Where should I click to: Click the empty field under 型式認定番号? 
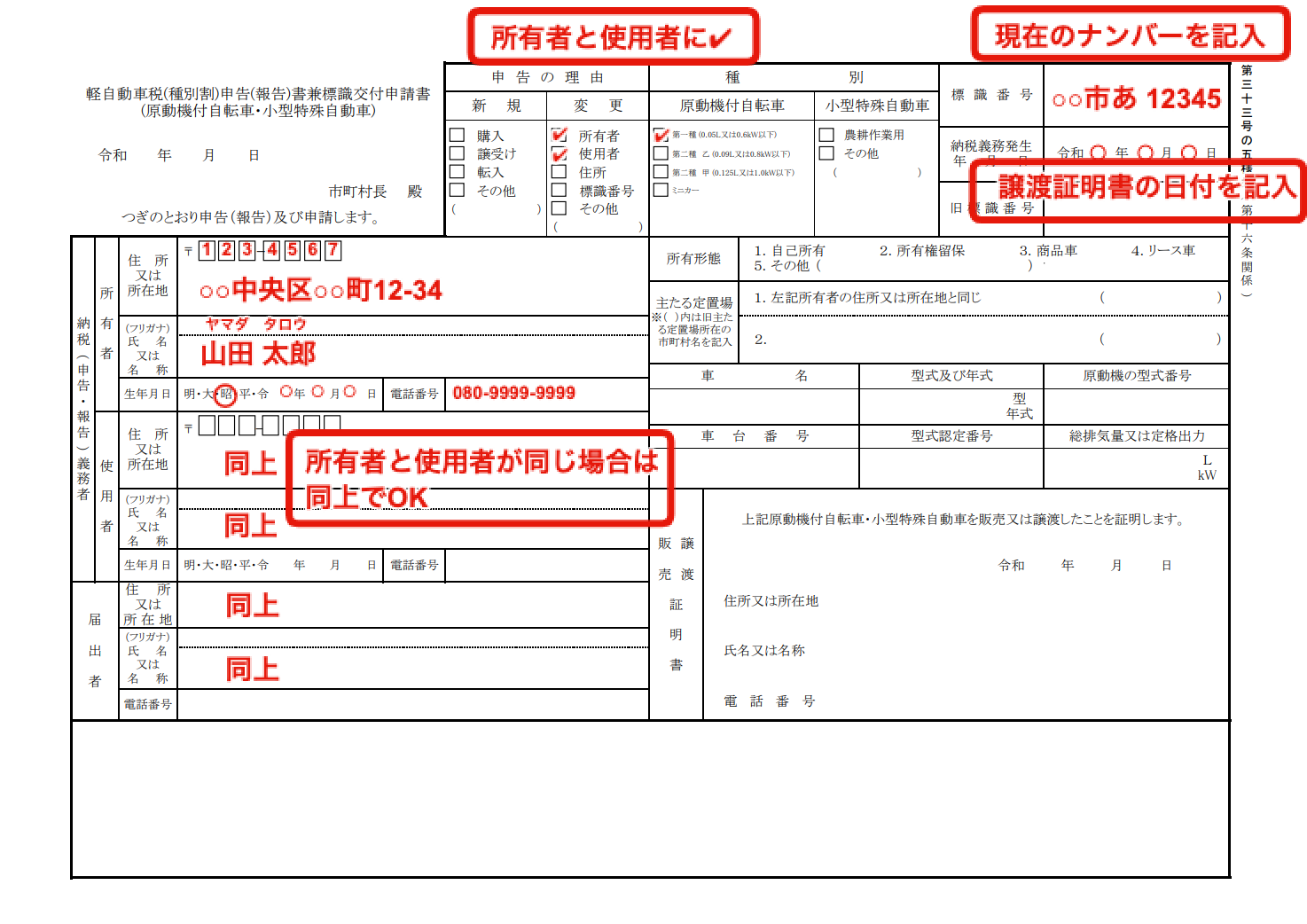[951, 468]
